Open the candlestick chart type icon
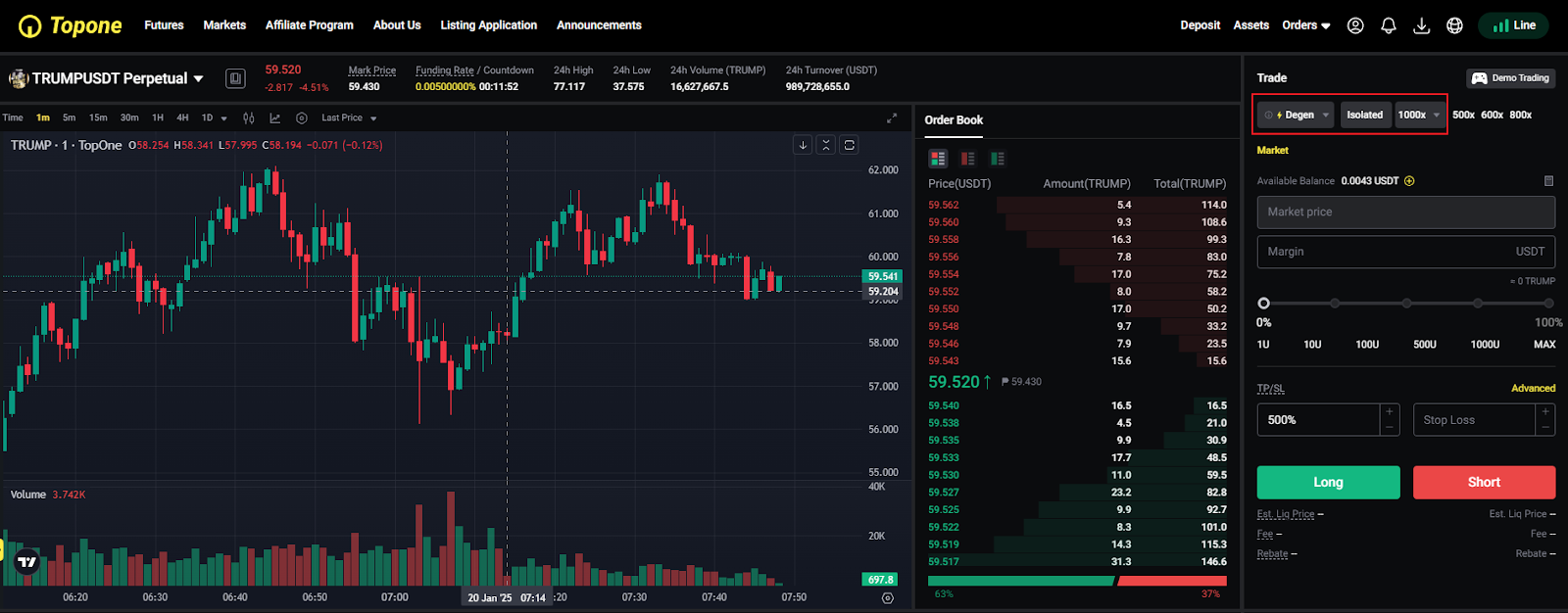The width and height of the screenshot is (1568, 613). pyautogui.click(x=249, y=118)
